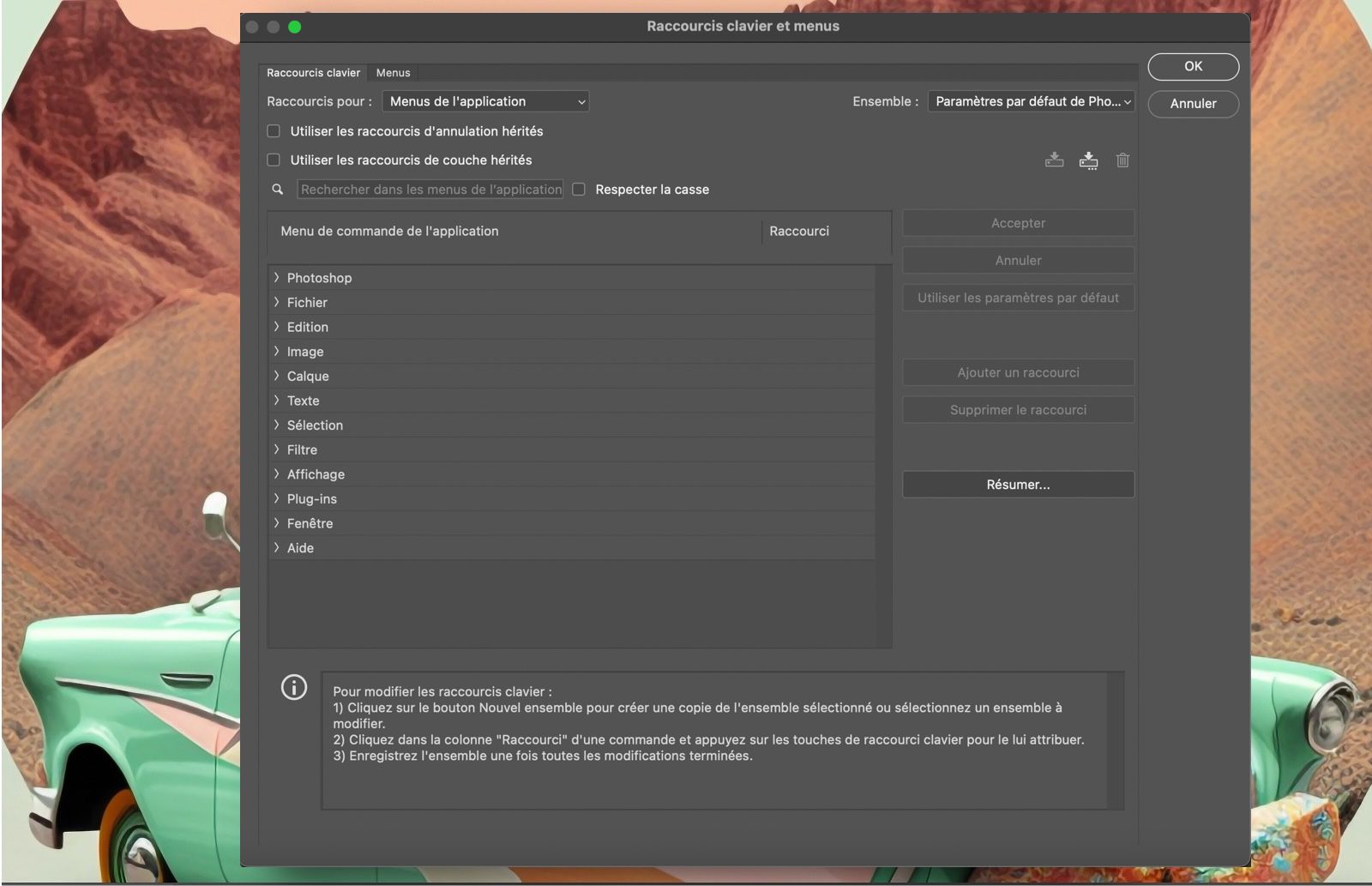This screenshot has height=886, width=1372.
Task: Click inside the menu search field
Action: coord(429,189)
